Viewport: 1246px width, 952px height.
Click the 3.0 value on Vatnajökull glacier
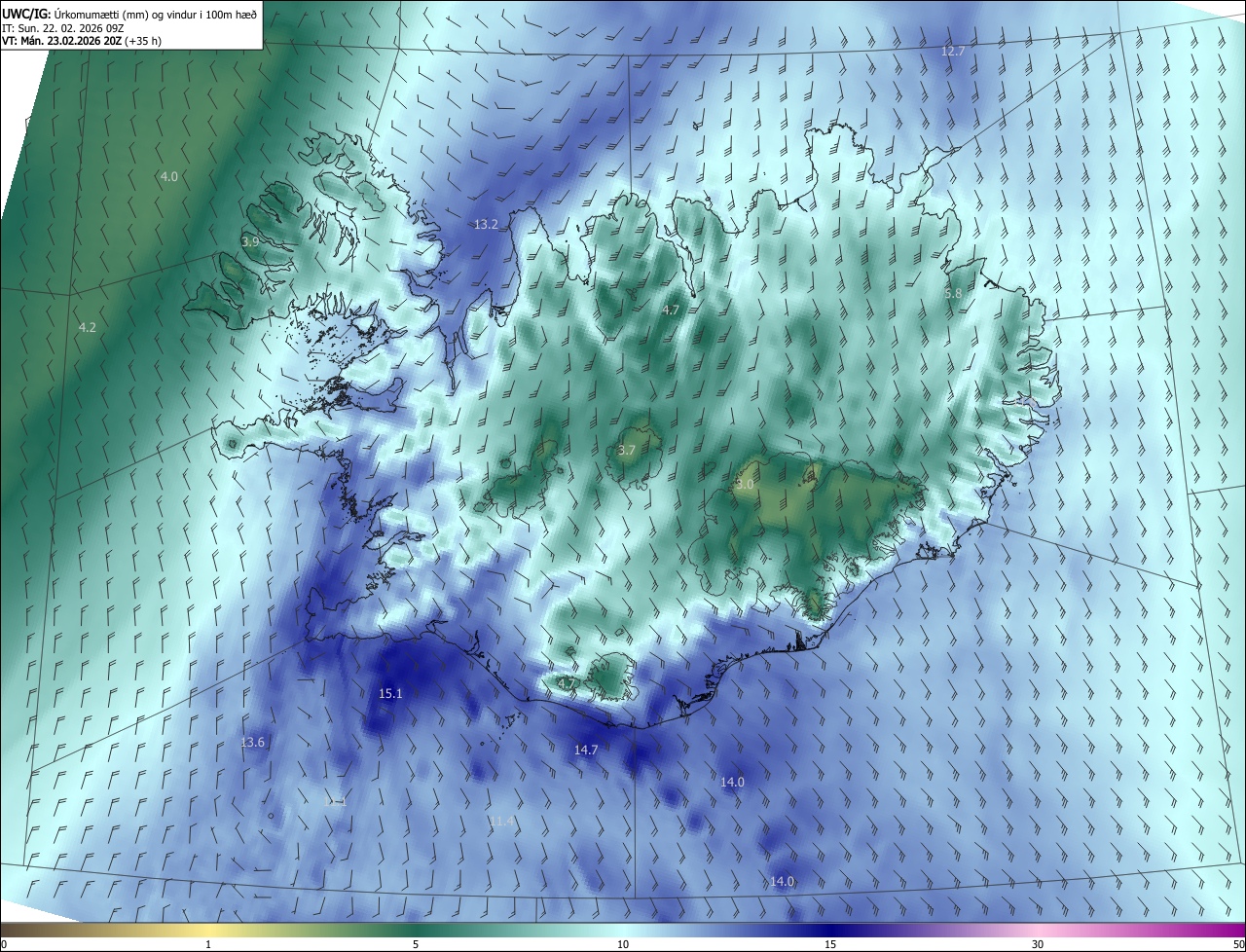pos(746,484)
